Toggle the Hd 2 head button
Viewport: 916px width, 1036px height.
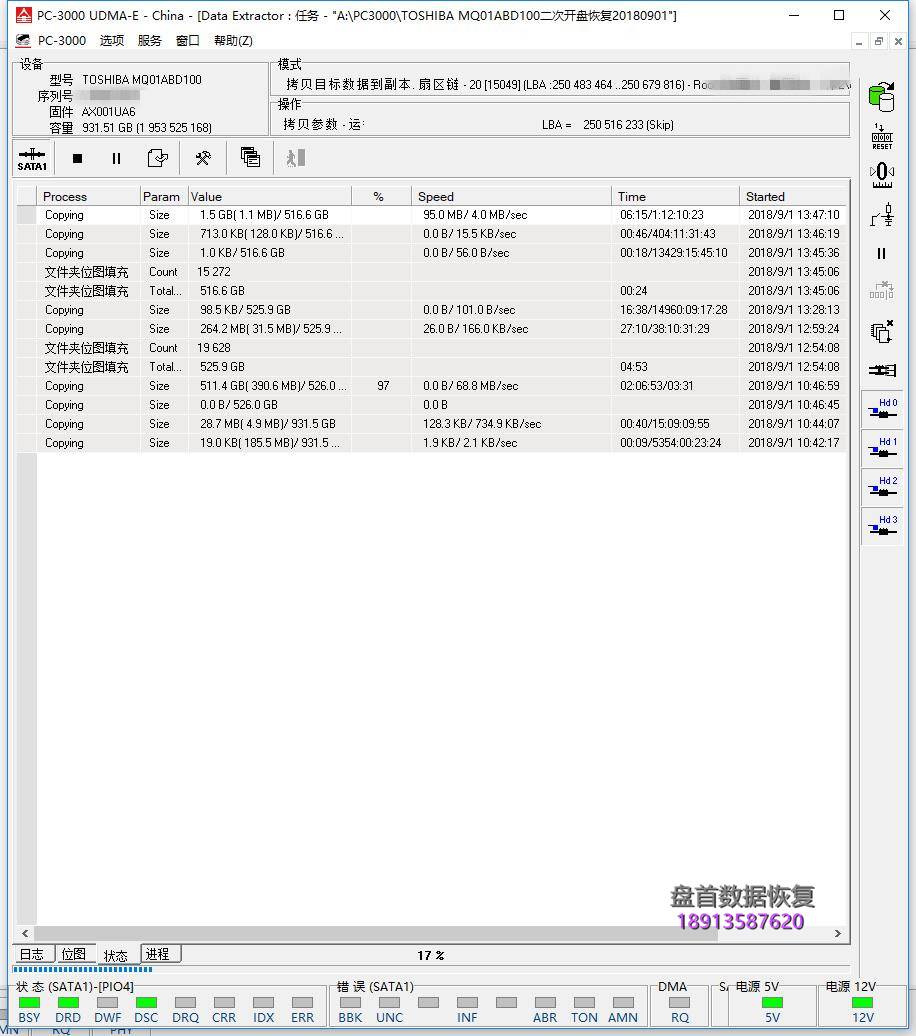(x=881, y=488)
